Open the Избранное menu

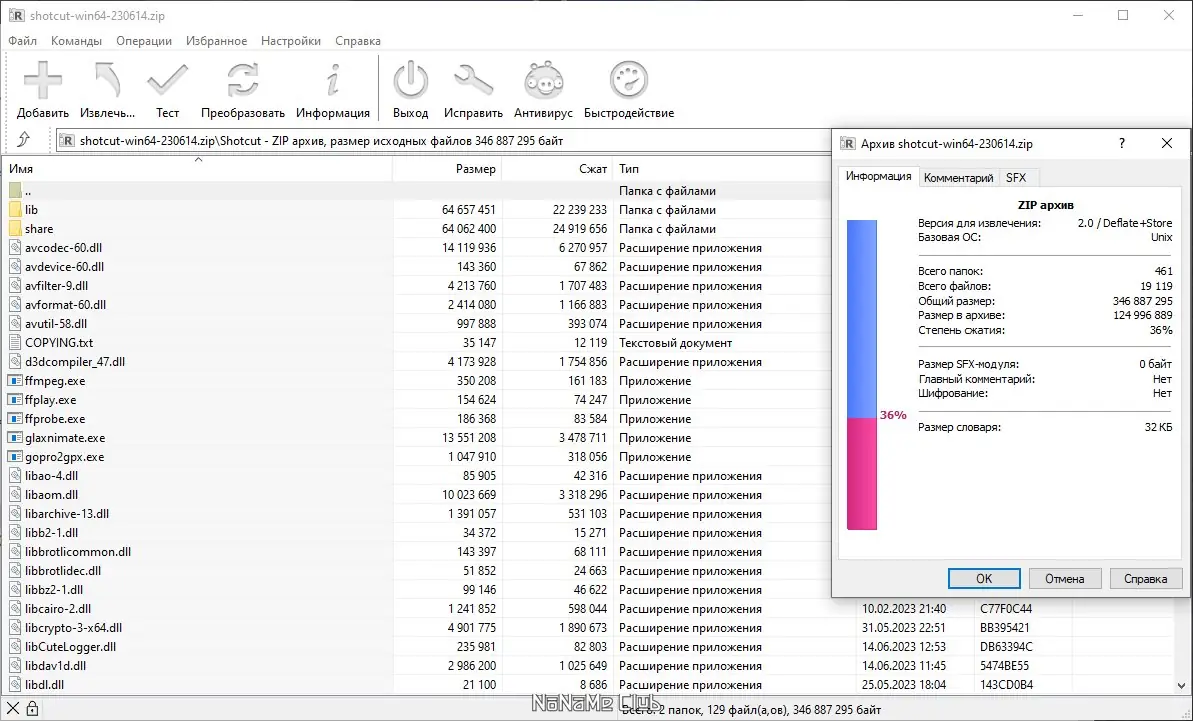216,41
